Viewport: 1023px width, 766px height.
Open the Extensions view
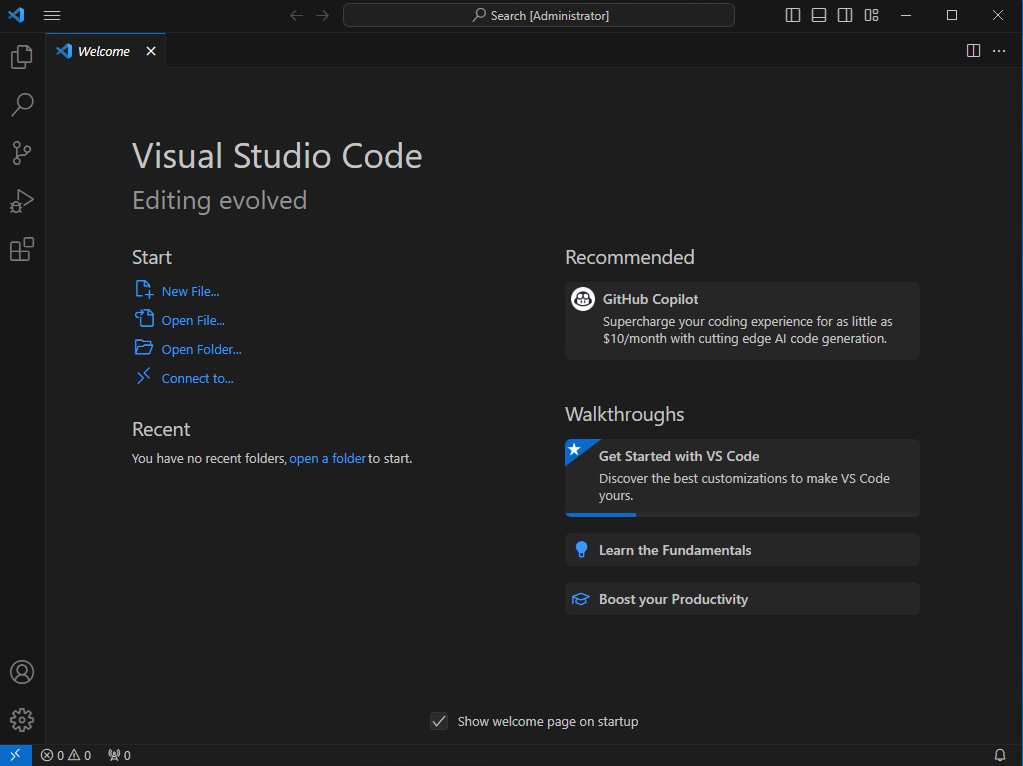click(22, 249)
